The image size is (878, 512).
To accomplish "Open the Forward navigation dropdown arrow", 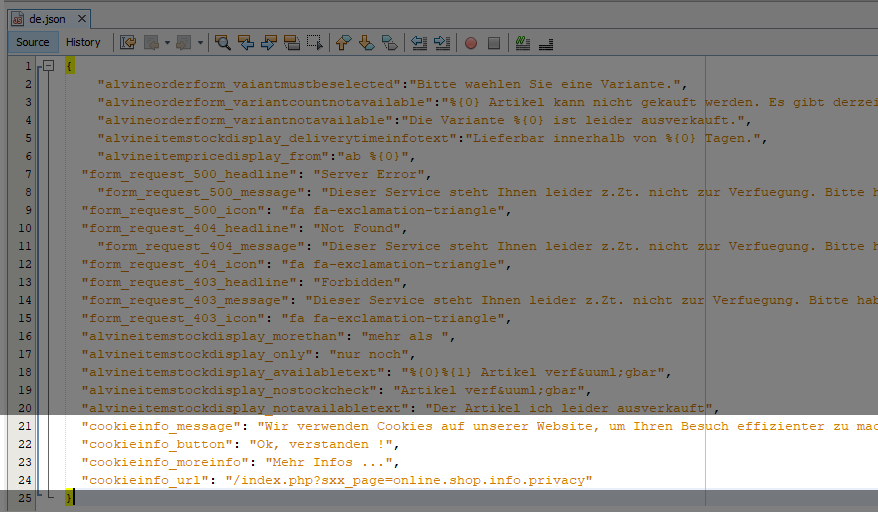I will 200,43.
